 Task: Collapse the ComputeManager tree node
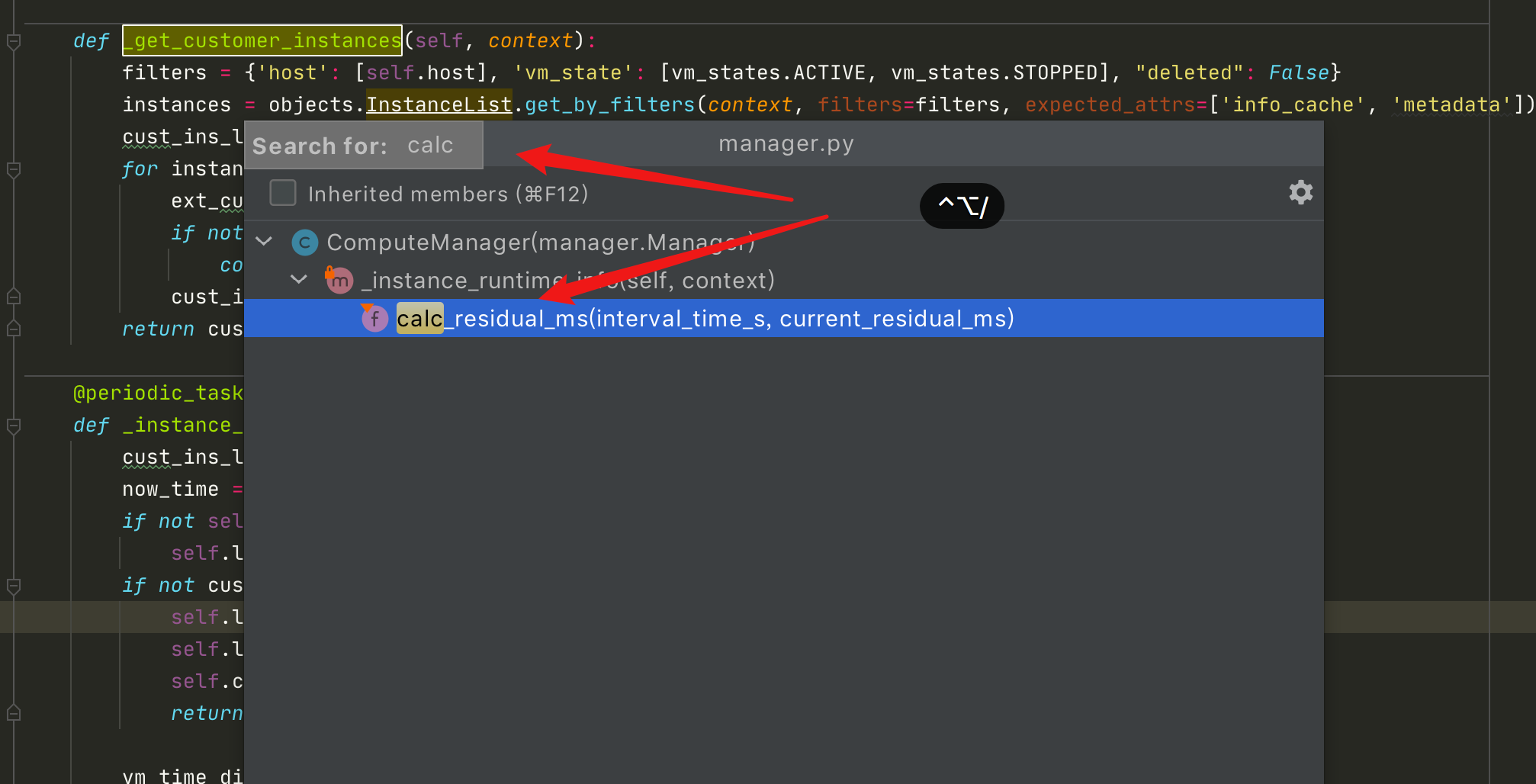(264, 242)
